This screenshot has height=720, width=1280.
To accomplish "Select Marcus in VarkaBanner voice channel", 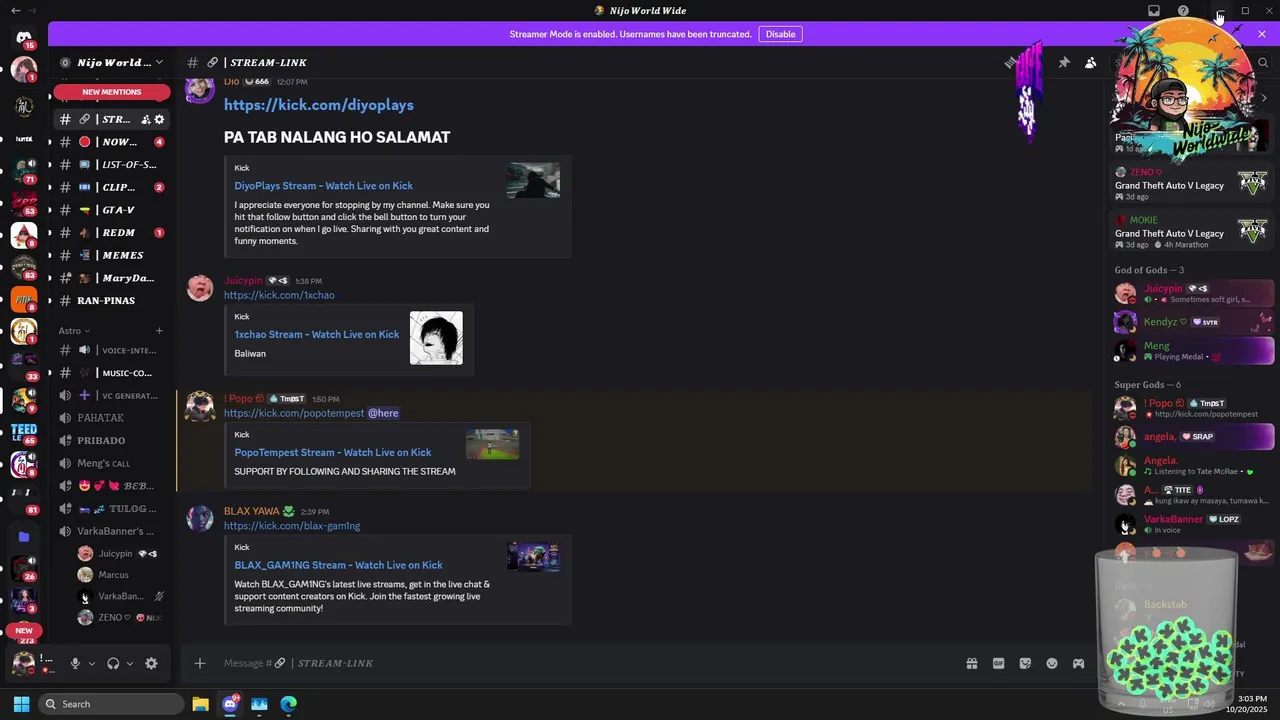I will pyautogui.click(x=120, y=575).
